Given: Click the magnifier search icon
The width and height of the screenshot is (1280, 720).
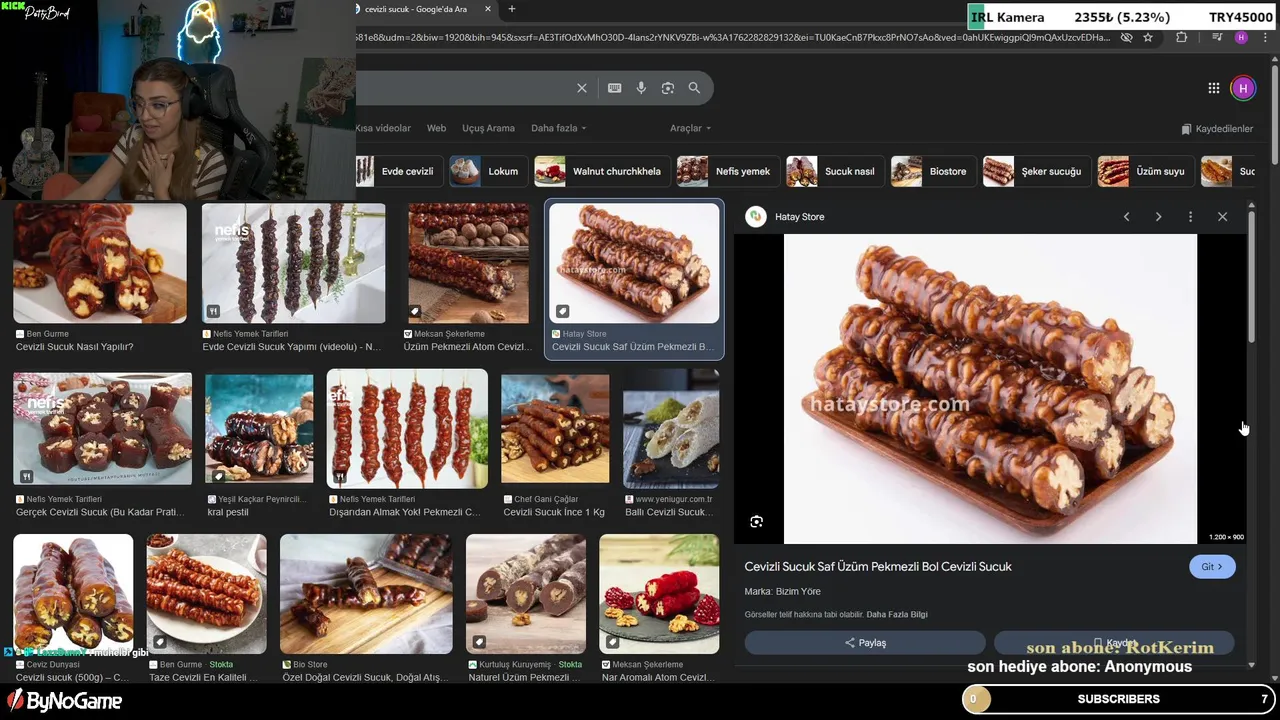Looking at the screenshot, I should pos(694,88).
